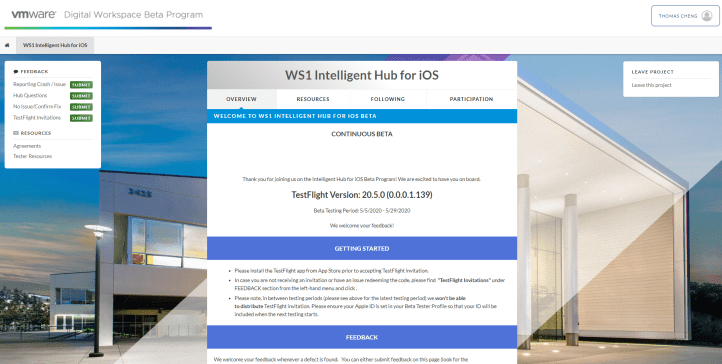Viewport: 722px width, 364px height.
Task: Open the Tester Resources link
Action: pyautogui.click(x=32, y=156)
